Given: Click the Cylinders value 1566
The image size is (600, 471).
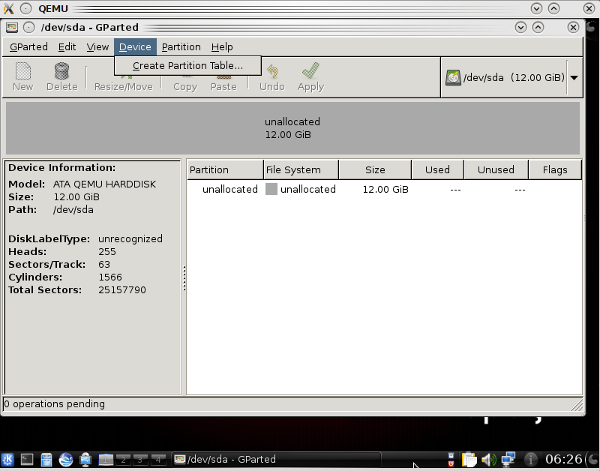Looking at the screenshot, I should tap(110, 277).
